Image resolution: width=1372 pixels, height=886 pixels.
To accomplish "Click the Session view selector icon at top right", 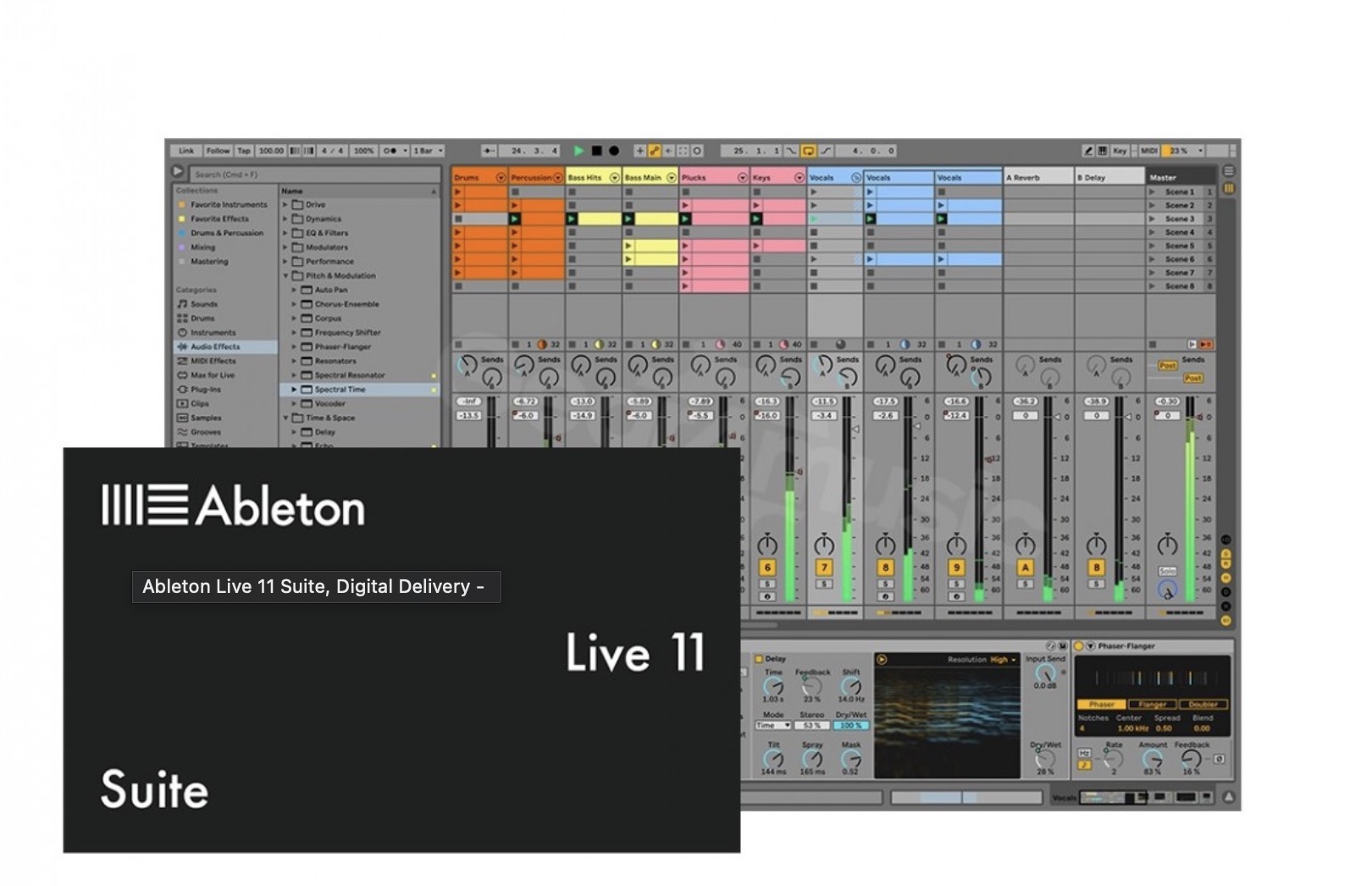I will [1228, 171].
